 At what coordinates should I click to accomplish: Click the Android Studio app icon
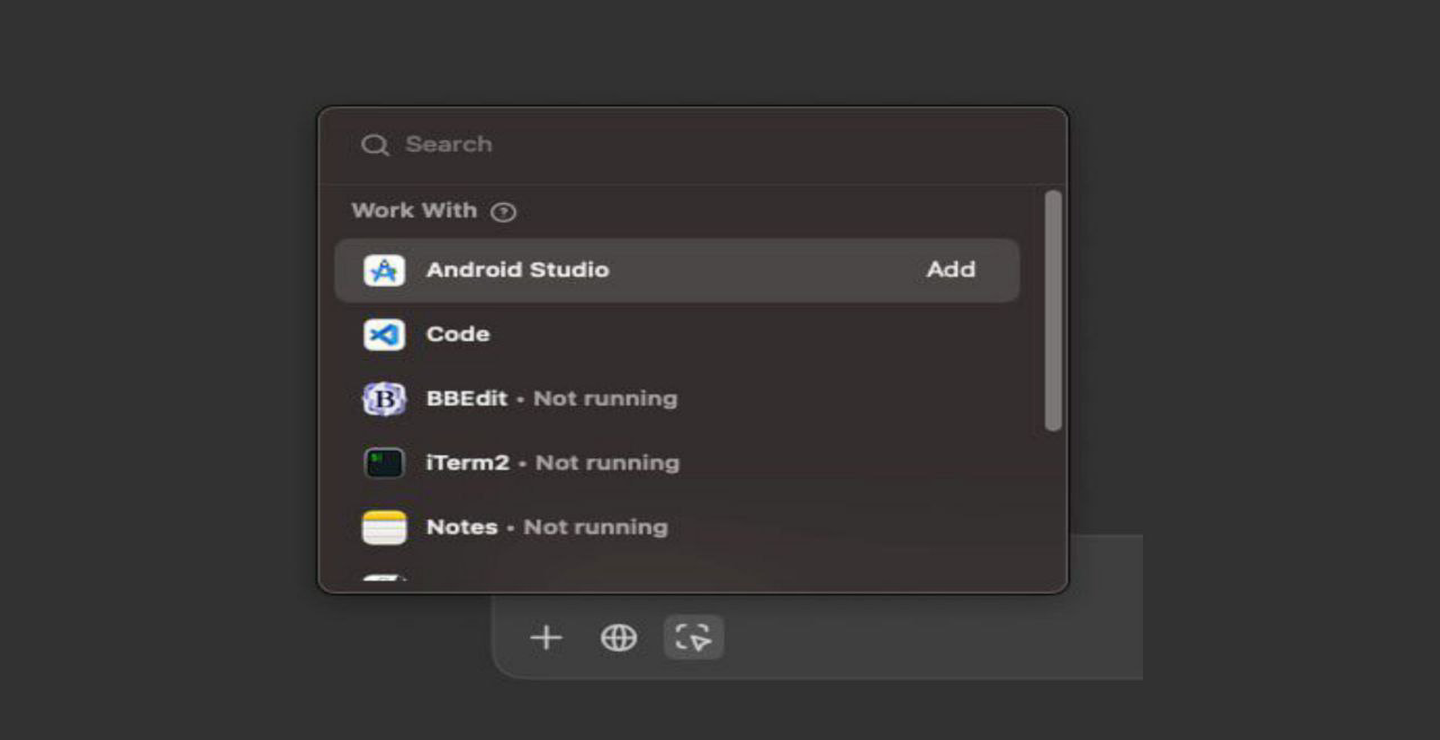384,270
